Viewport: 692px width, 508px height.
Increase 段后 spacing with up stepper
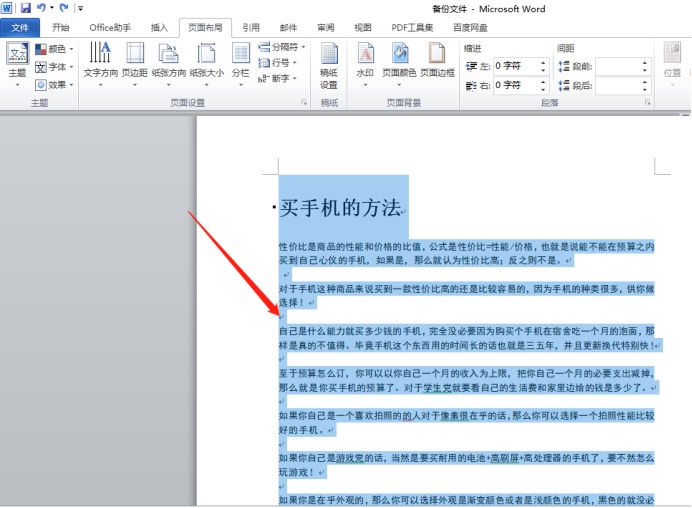(645, 82)
